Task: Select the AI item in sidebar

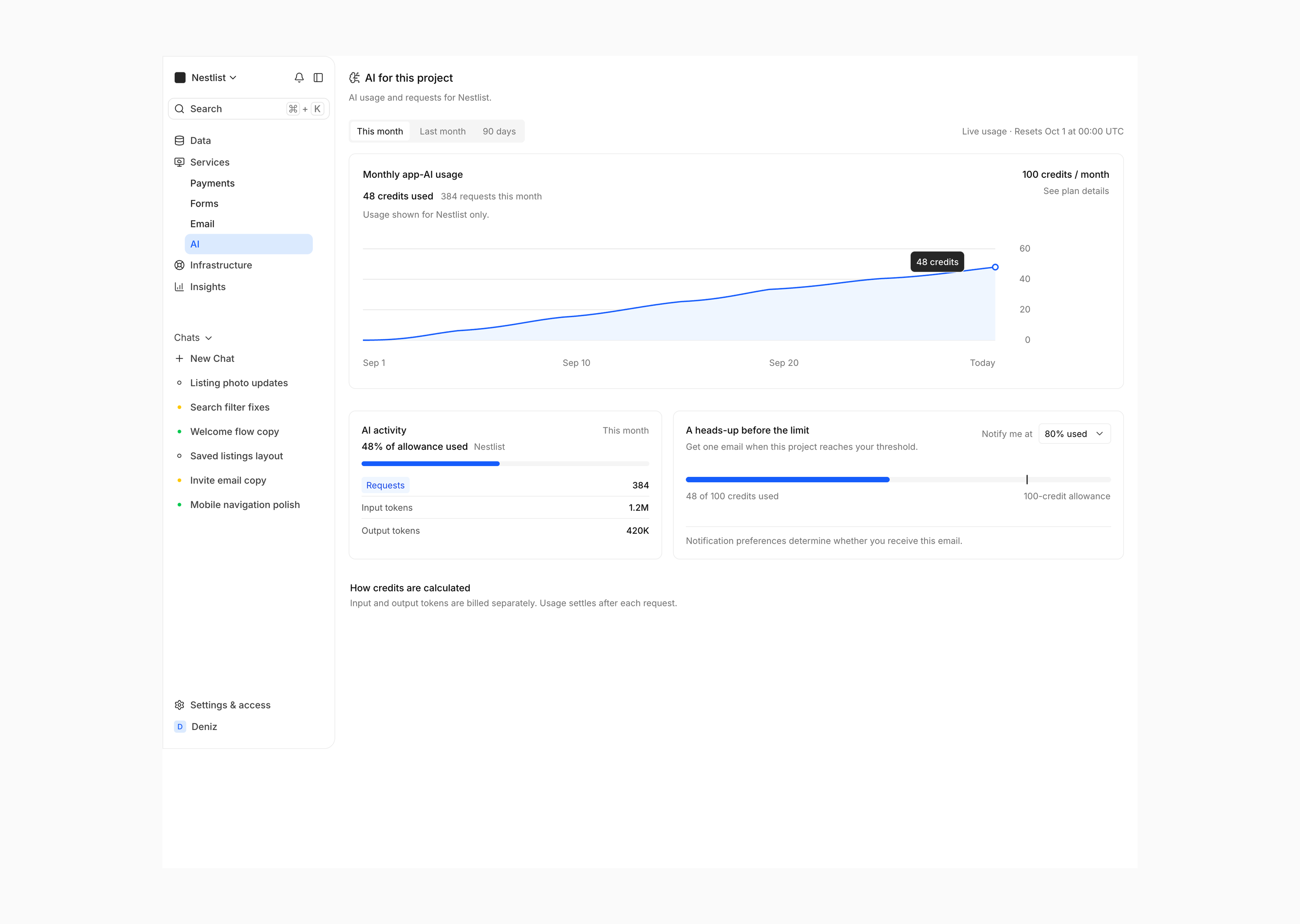Action: [249, 244]
